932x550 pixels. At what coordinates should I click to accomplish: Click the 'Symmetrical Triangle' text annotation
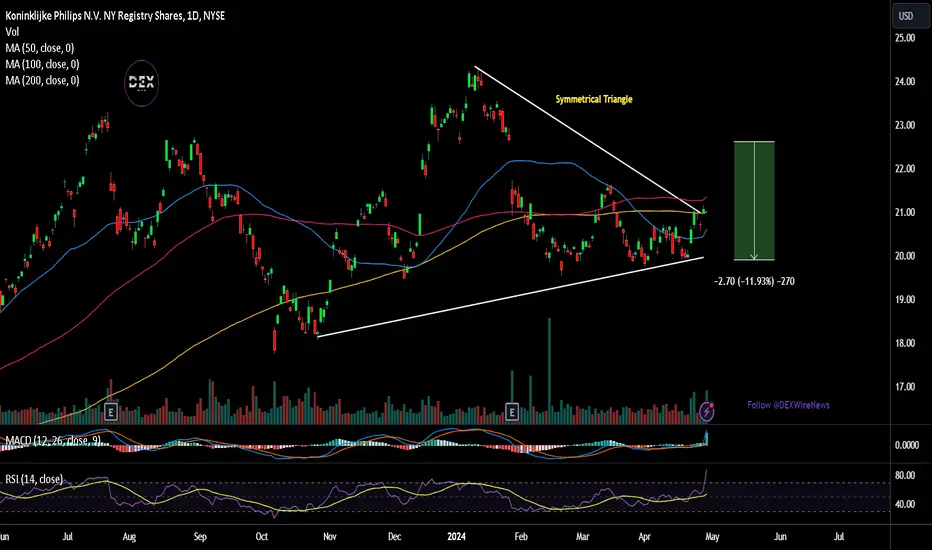click(x=594, y=99)
